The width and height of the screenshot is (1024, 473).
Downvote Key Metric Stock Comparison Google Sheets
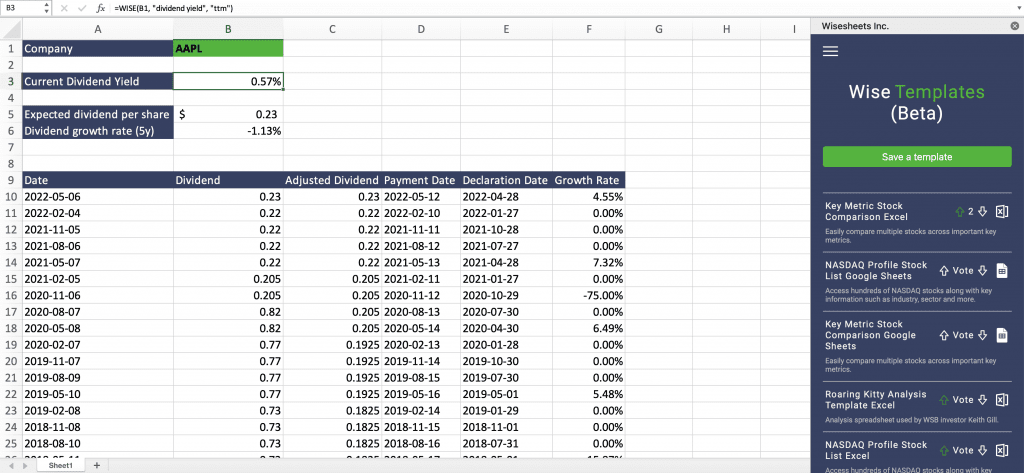983,335
